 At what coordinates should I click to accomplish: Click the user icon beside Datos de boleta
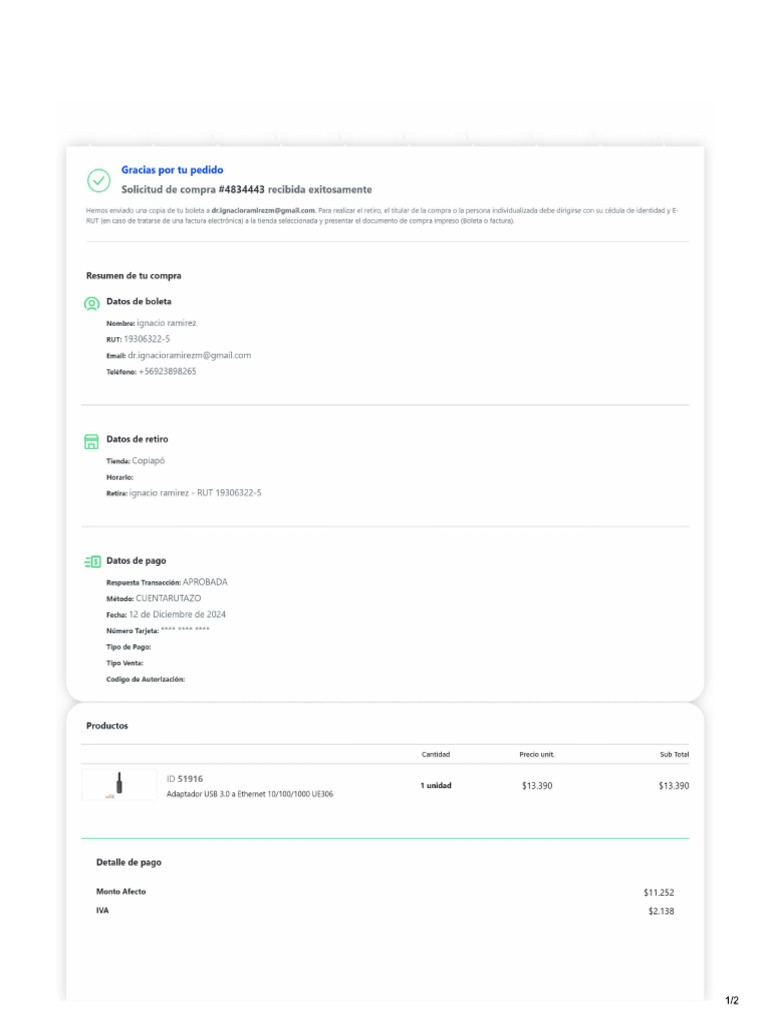tap(91, 302)
